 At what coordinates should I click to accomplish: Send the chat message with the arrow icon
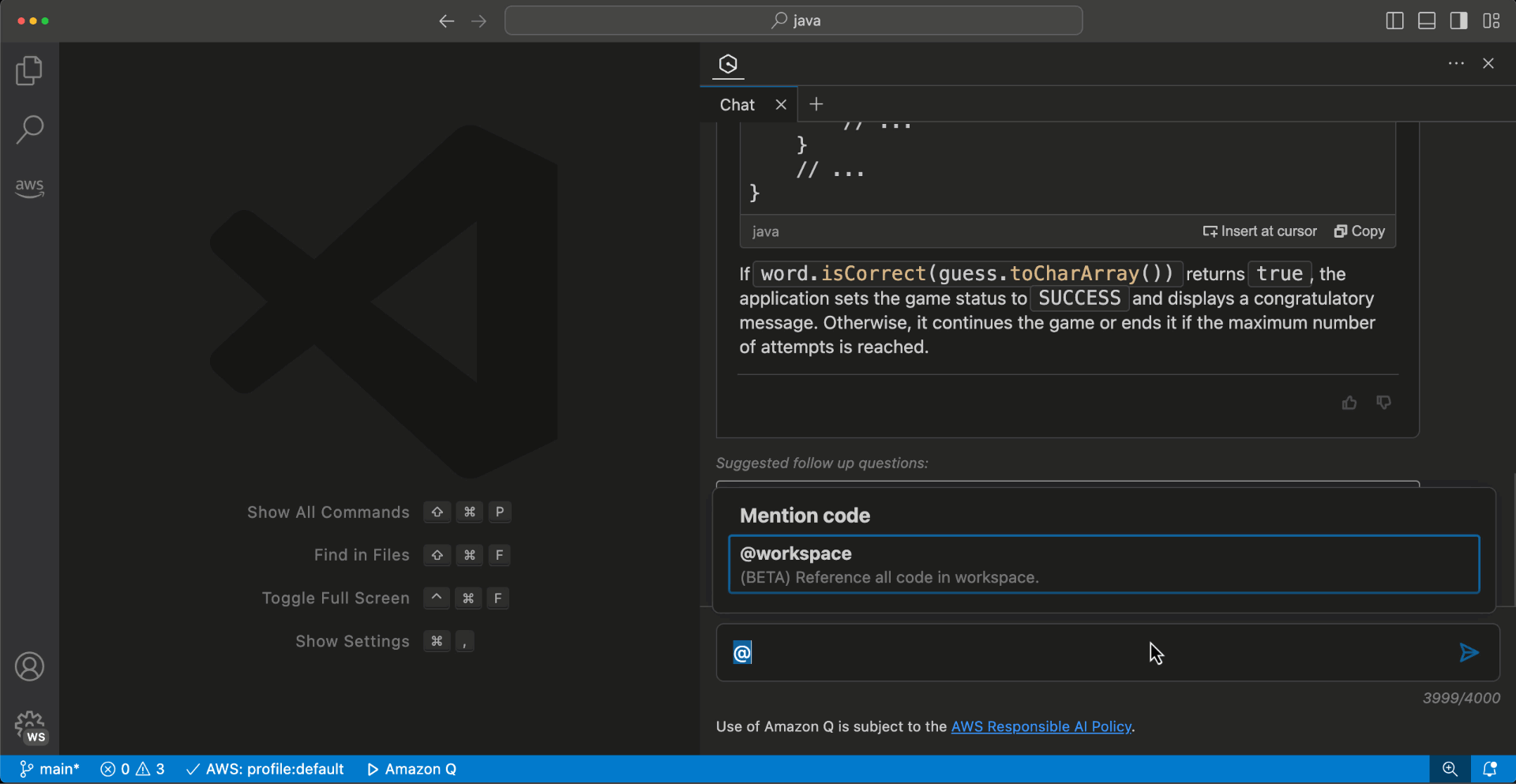(1469, 653)
